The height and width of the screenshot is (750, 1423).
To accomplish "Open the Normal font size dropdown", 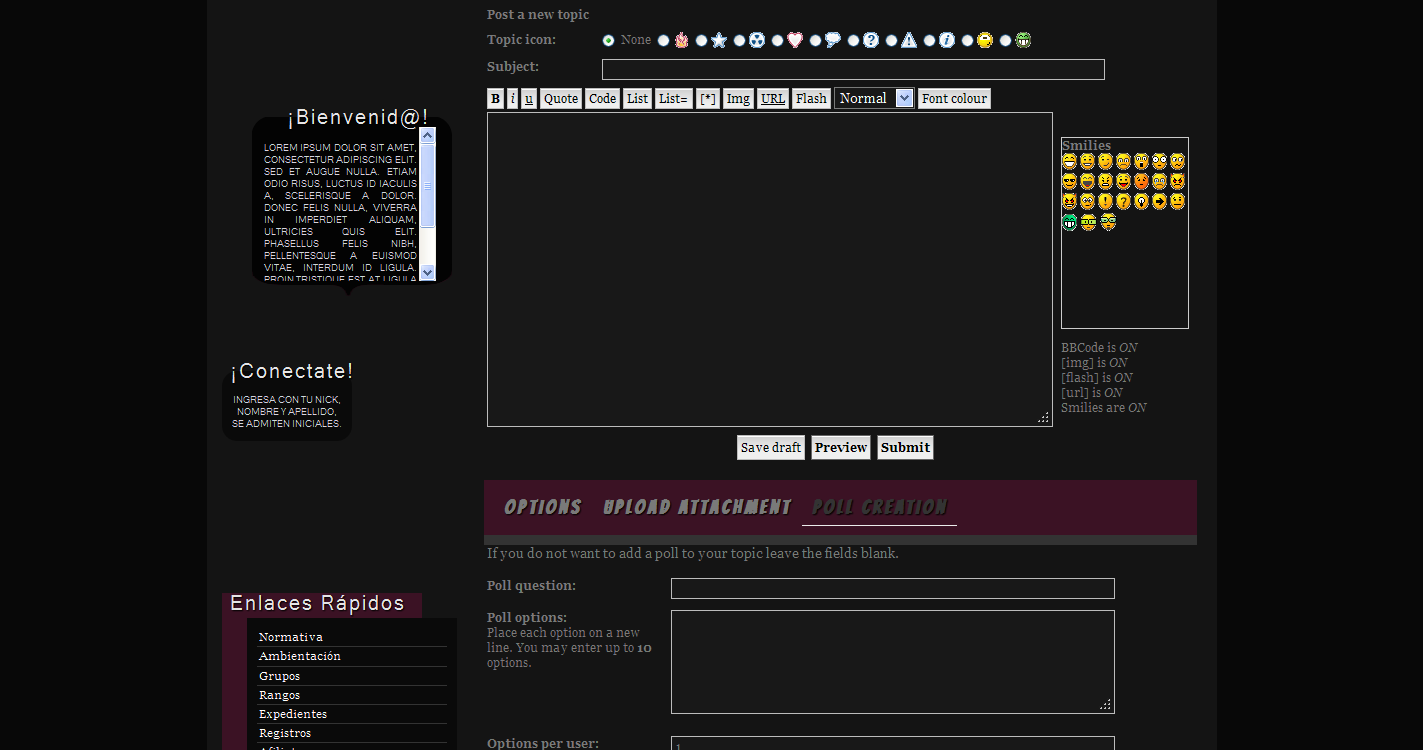I will [874, 98].
